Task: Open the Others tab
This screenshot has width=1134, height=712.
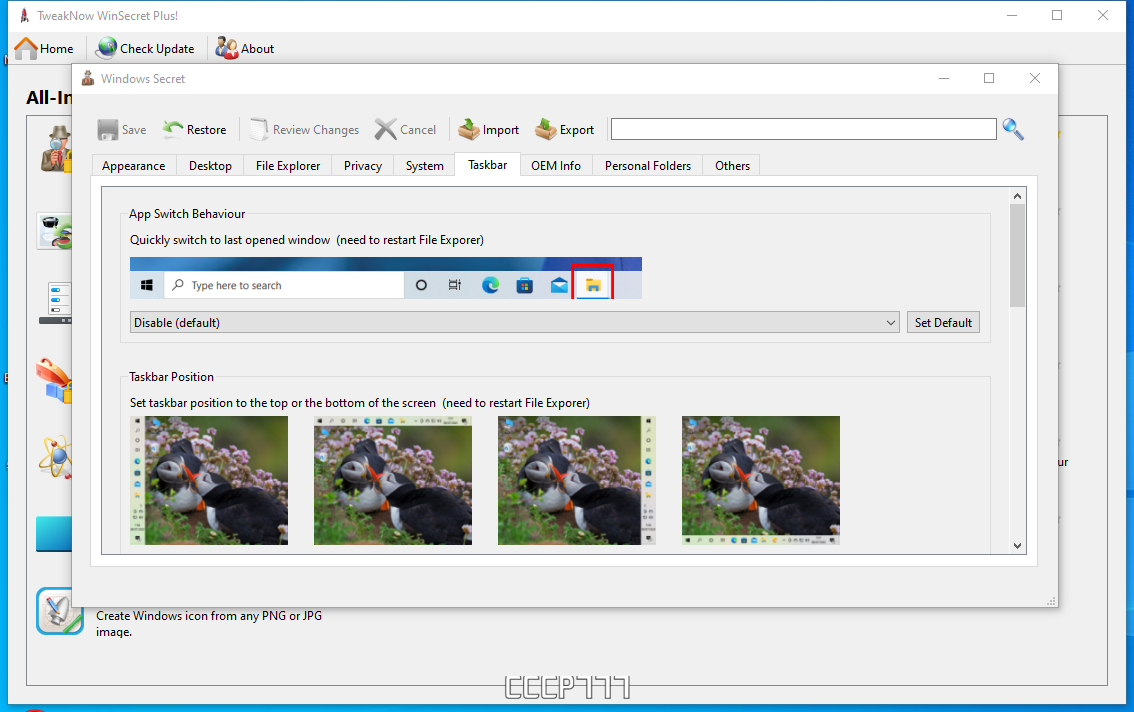Action: 732,166
